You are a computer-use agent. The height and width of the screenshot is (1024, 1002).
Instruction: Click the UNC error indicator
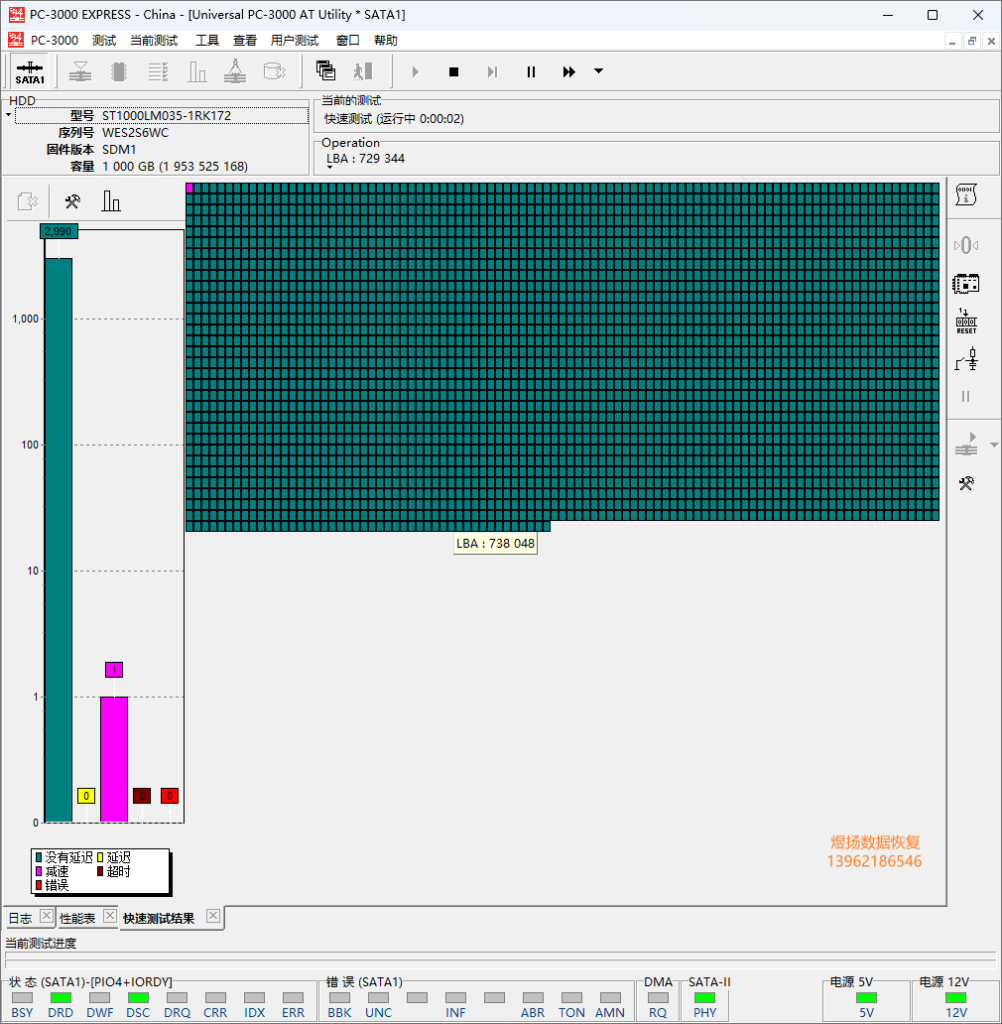coord(378,998)
